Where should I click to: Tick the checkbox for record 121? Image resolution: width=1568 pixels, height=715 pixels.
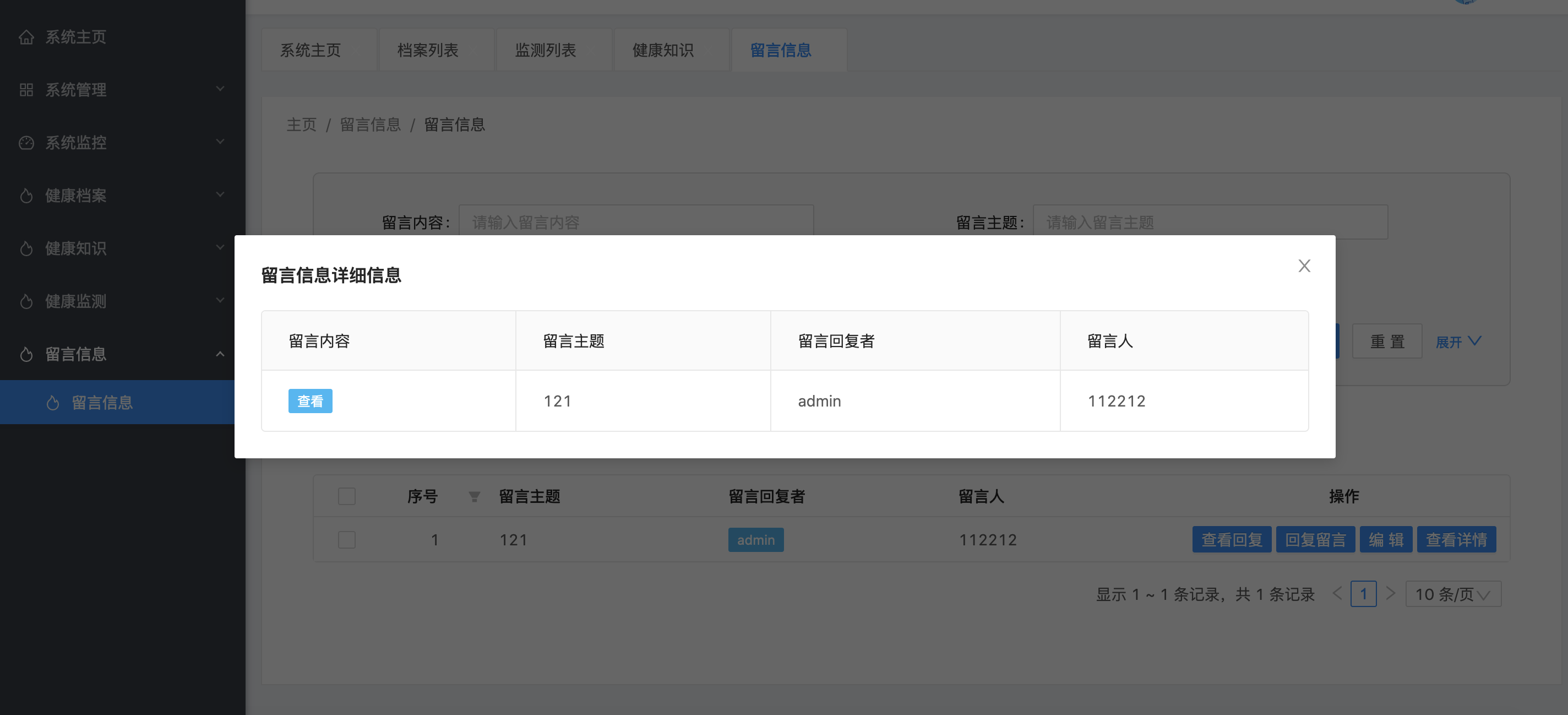tap(346, 540)
